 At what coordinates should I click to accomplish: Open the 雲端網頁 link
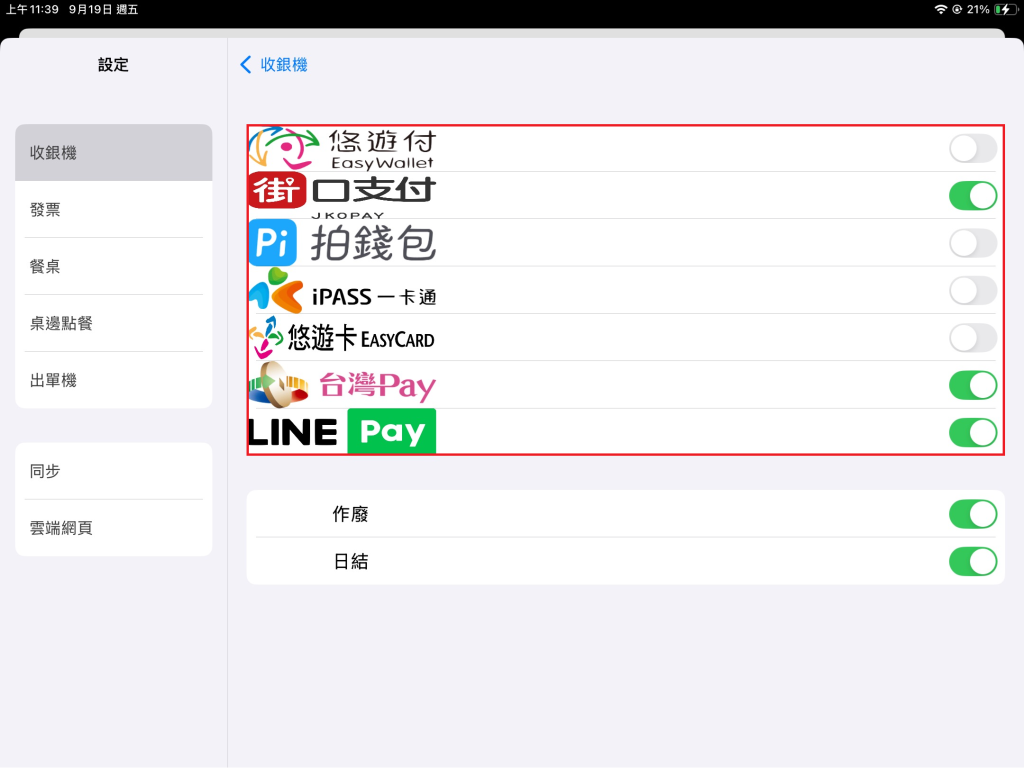pos(113,528)
